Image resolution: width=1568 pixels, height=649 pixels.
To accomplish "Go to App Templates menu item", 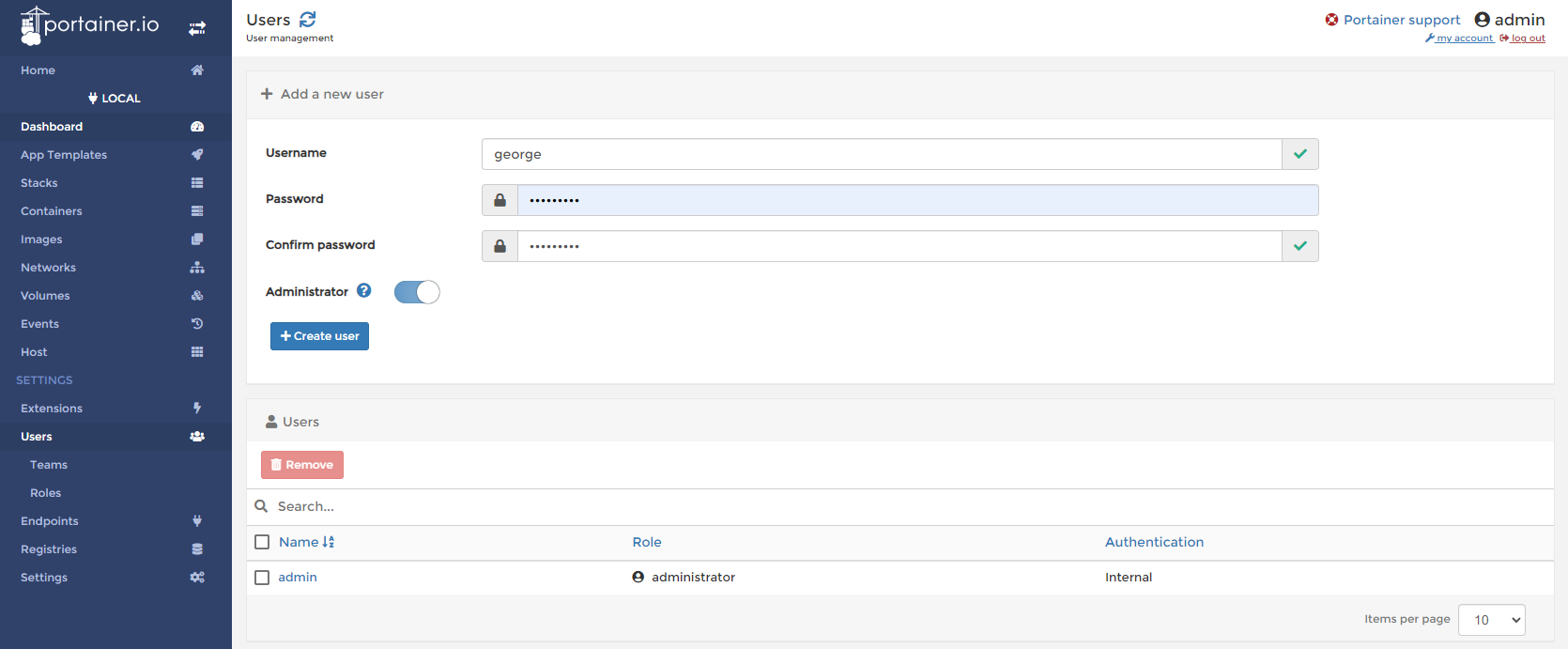I will (115, 155).
